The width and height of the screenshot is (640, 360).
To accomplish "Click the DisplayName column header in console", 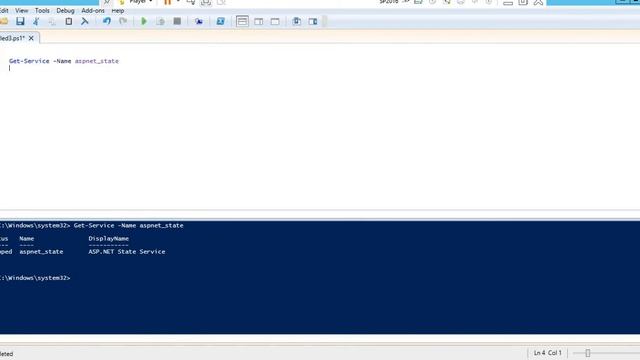I will click(109, 238).
